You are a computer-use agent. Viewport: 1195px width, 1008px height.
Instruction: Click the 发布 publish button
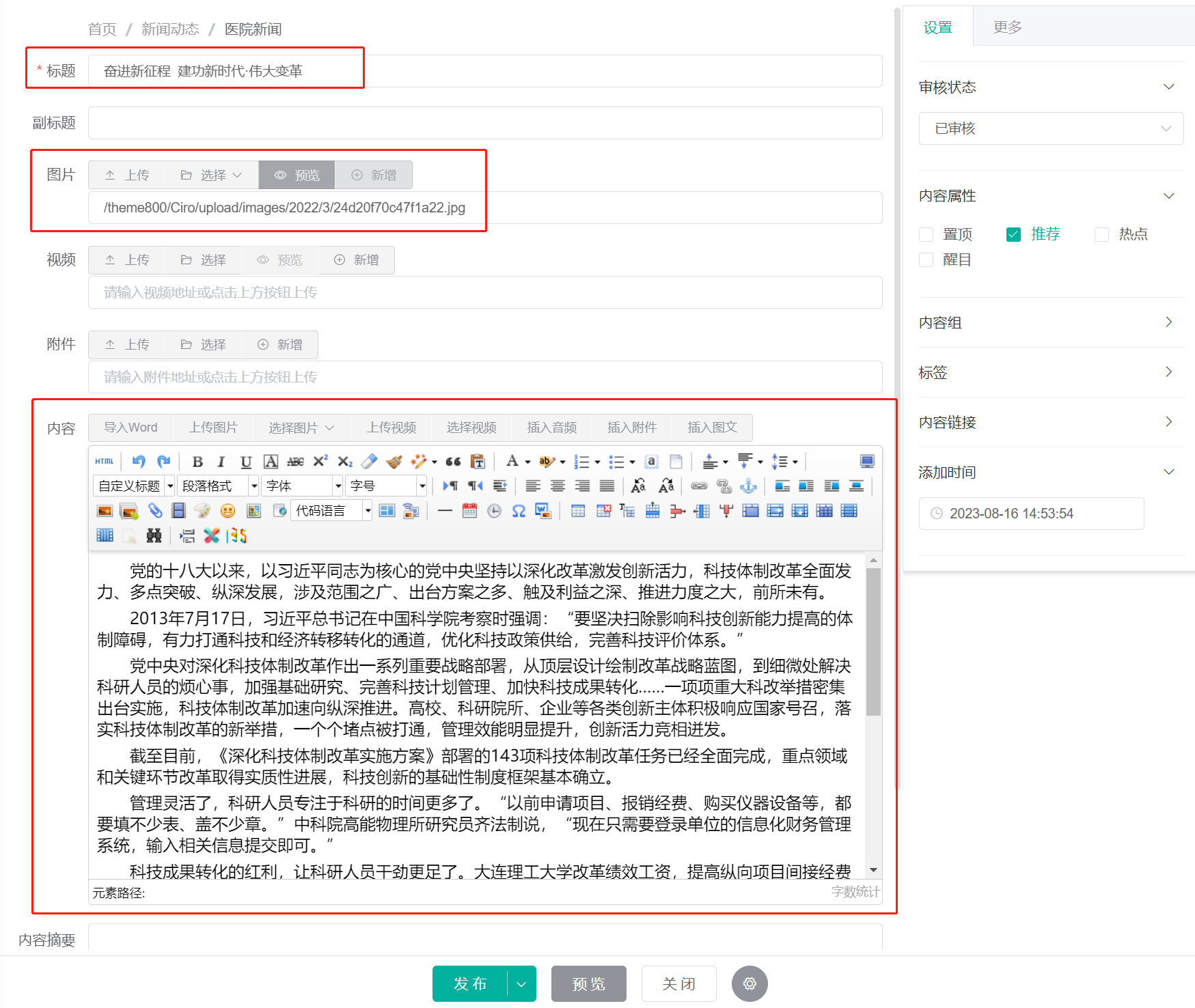point(469,983)
